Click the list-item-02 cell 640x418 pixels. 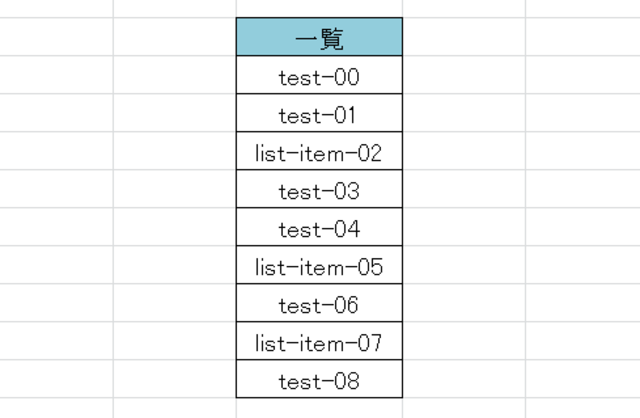pos(319,152)
